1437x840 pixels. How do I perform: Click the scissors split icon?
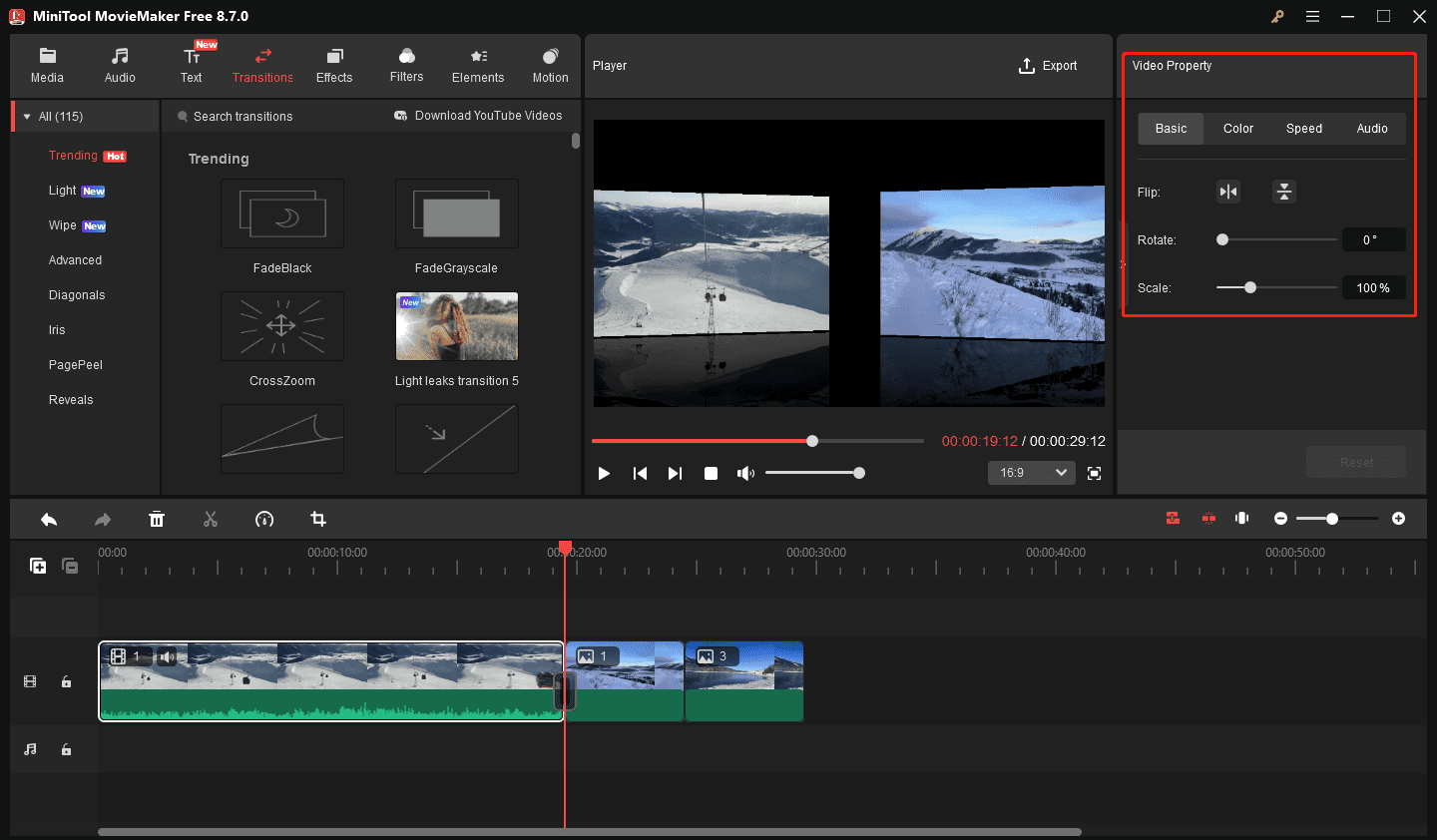tap(211, 519)
